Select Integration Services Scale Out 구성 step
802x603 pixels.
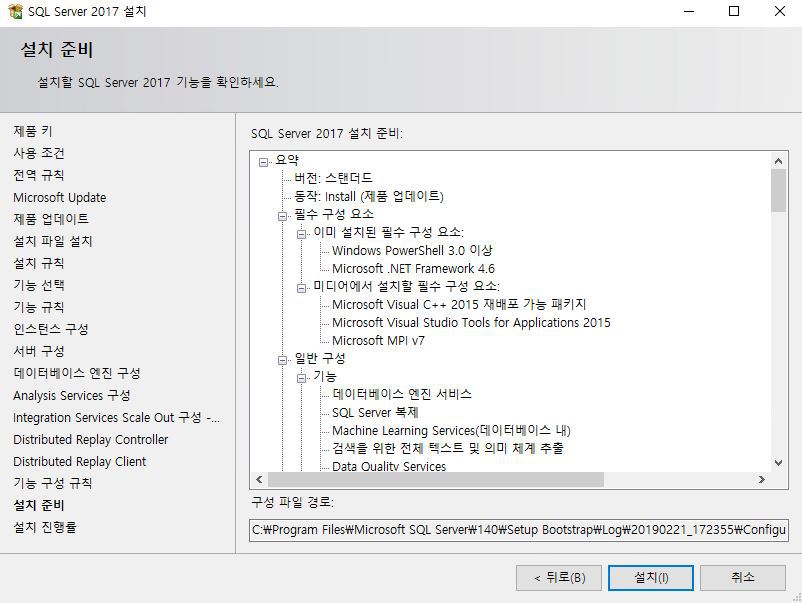[x=117, y=417]
